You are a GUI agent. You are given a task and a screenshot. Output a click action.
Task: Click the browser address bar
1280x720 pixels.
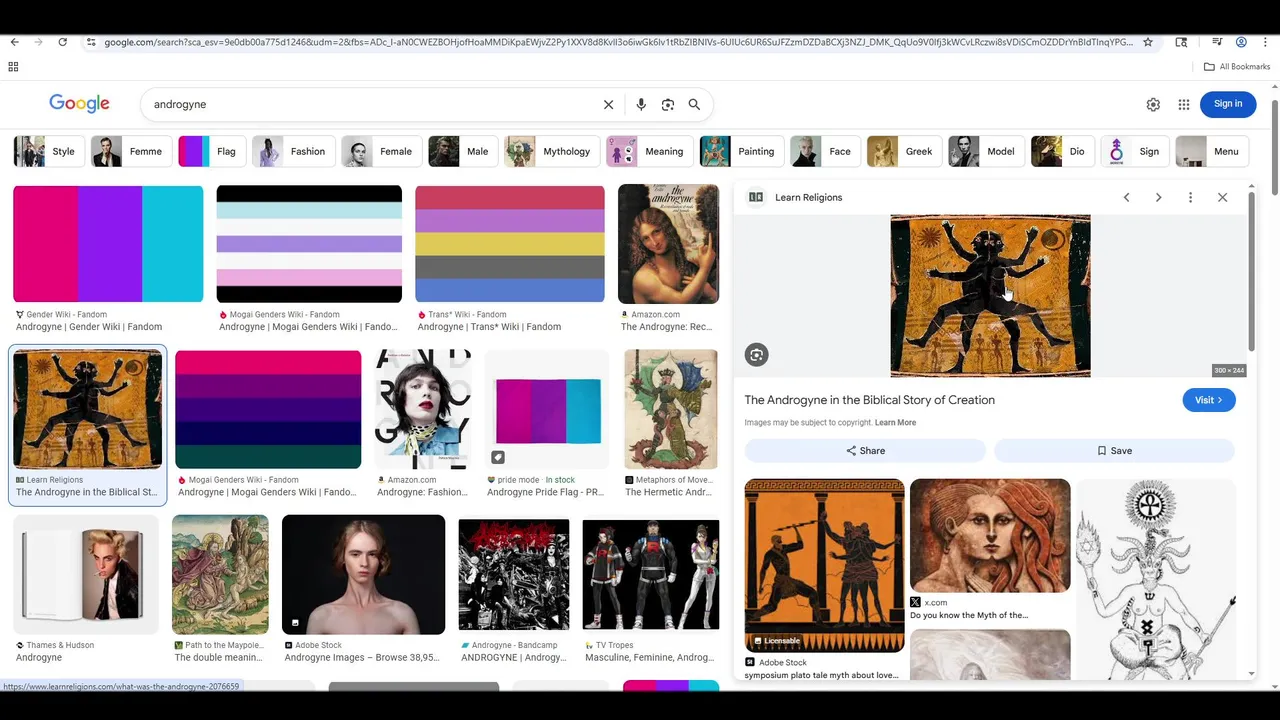[x=618, y=42]
